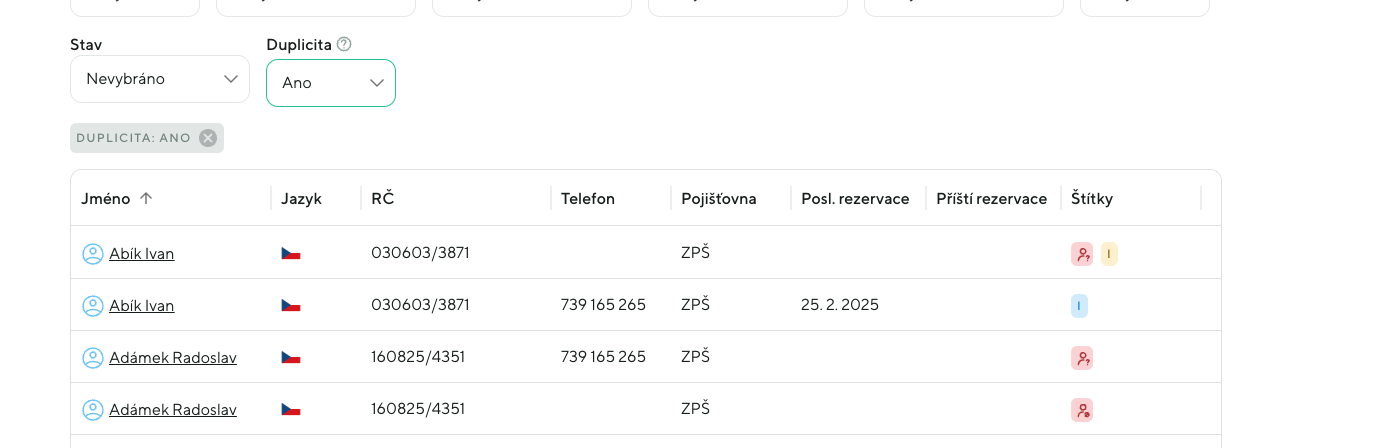Open the Stav dropdown showing Nevybráno
The height and width of the screenshot is (448, 1393).
coord(160,79)
